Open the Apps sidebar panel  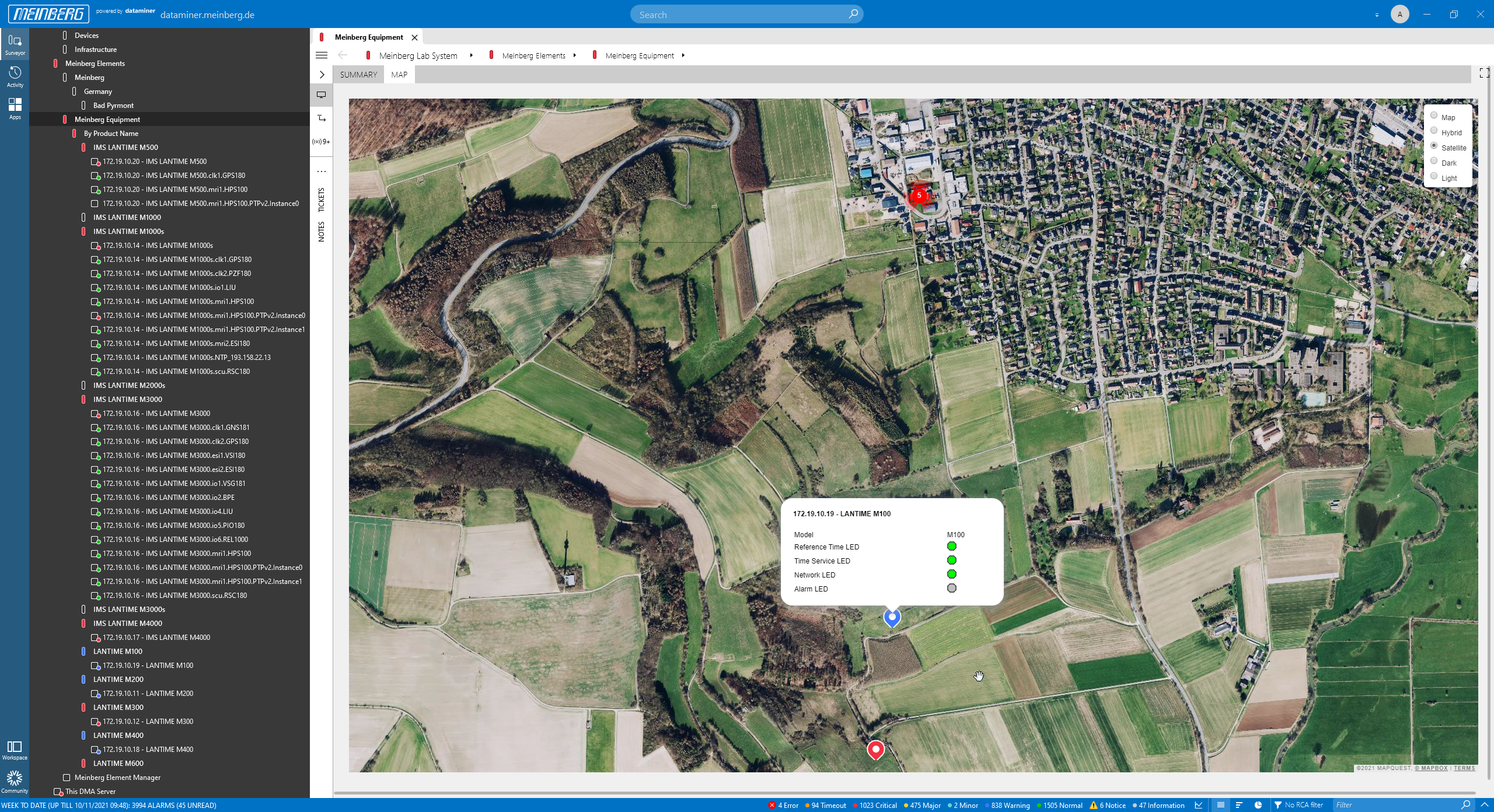pos(15,108)
